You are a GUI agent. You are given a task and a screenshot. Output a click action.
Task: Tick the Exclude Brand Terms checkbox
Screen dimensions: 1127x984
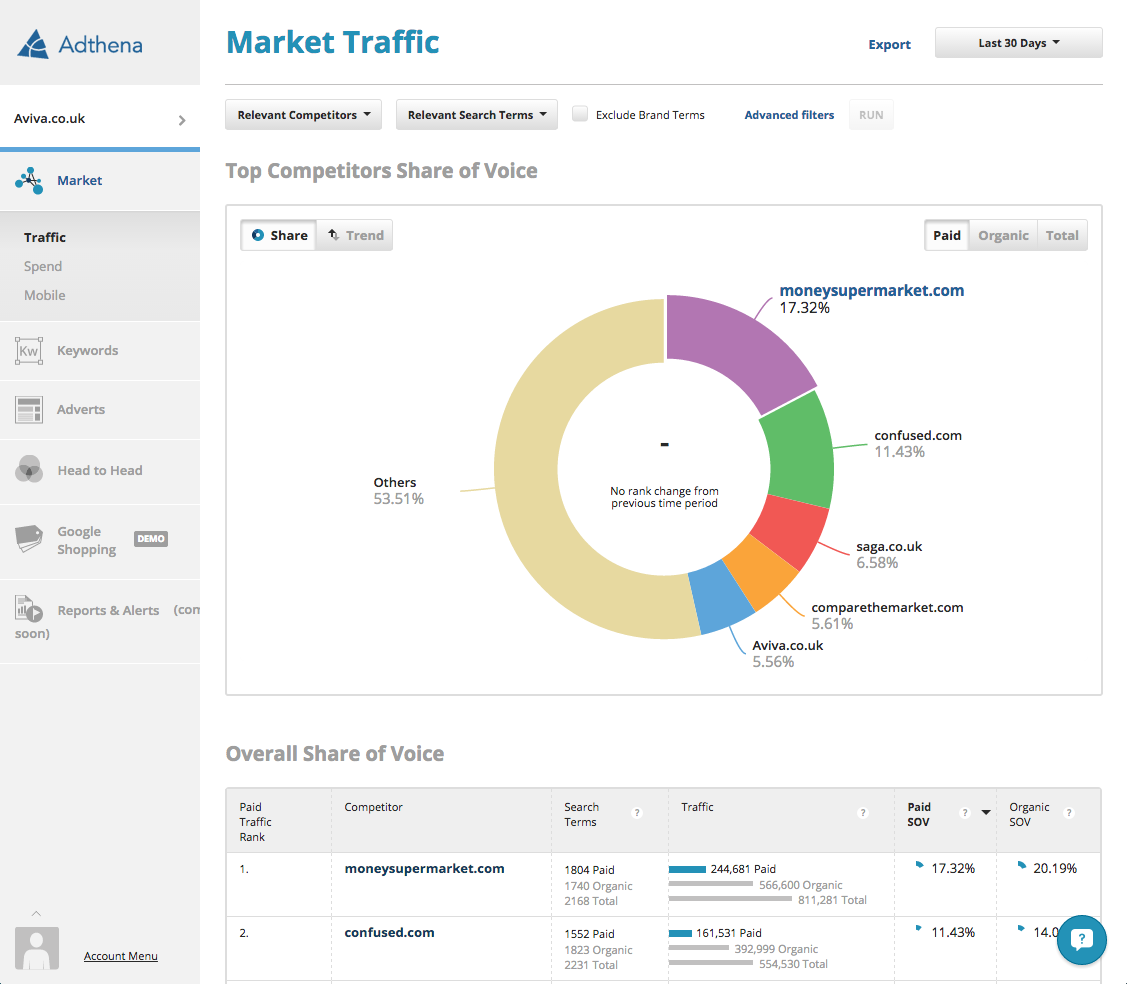(580, 114)
